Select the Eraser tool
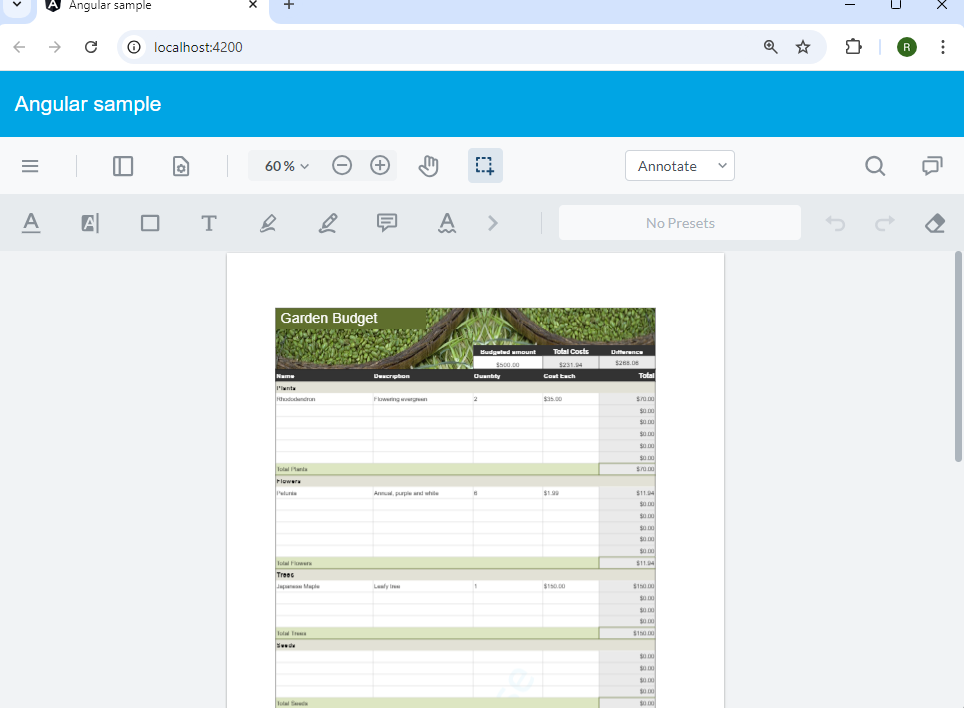This screenshot has width=964, height=708. (x=934, y=223)
